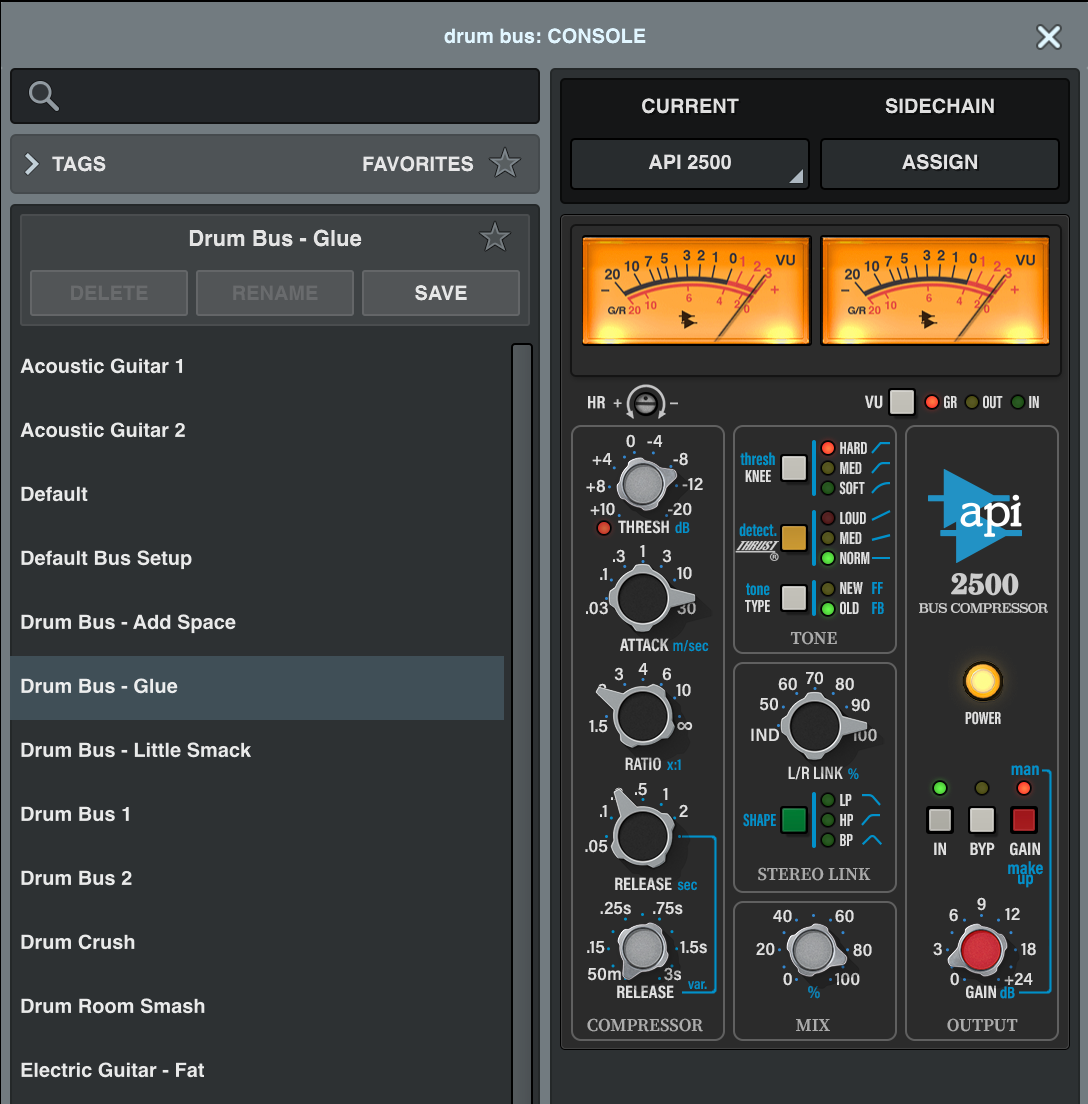Click the DELETE preset button
1088x1104 pixels.
(x=109, y=293)
